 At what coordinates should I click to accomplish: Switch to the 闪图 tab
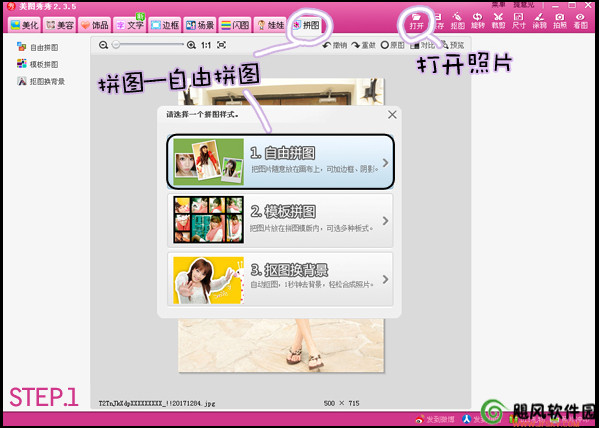click(235, 25)
